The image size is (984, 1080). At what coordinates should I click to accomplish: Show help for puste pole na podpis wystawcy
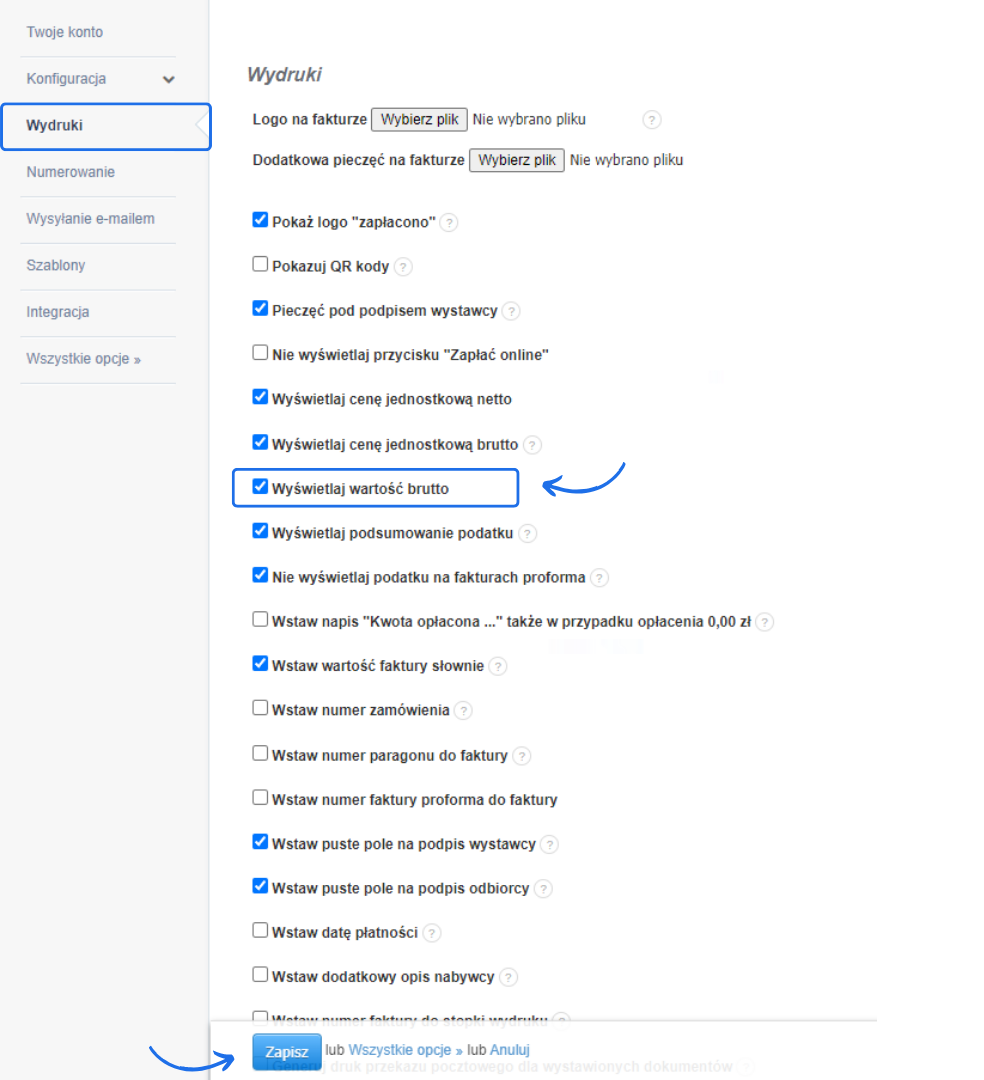pos(549,844)
